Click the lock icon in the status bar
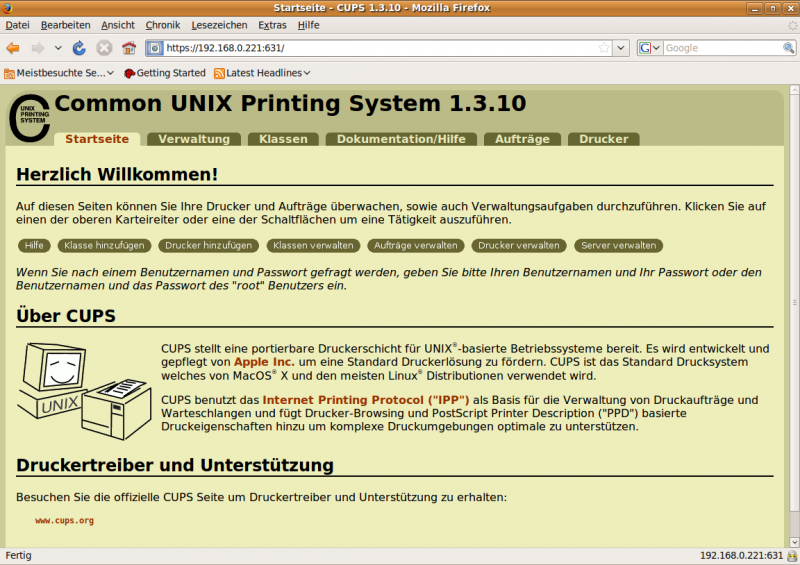The height and width of the screenshot is (565, 800). coord(792,556)
